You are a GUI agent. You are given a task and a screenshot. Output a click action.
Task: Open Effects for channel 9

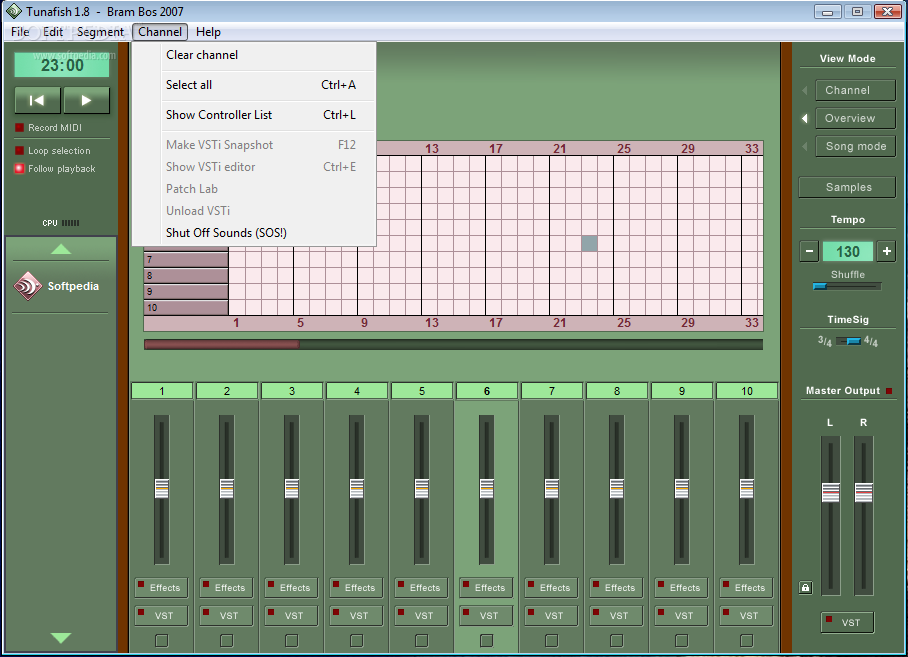(x=682, y=588)
